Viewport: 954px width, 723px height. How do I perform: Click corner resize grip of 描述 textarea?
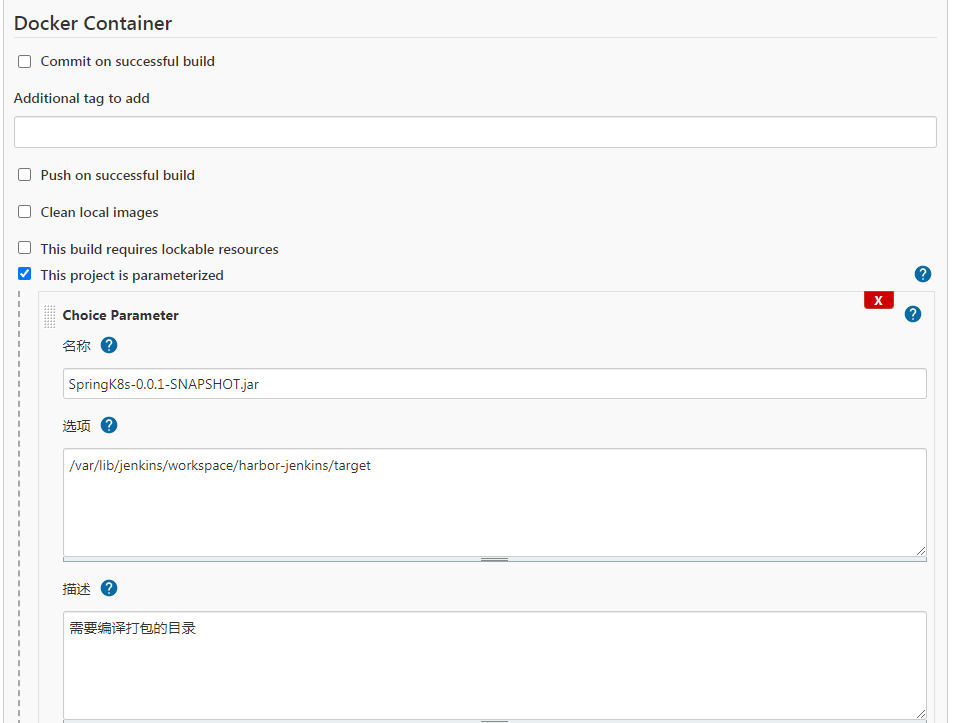[920, 713]
